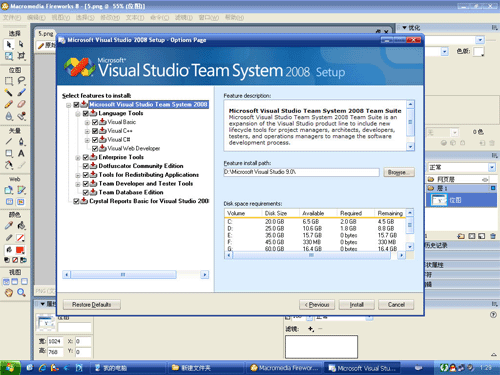Select the Lasso tool
500x375 pixels.
click(x=21, y=81)
